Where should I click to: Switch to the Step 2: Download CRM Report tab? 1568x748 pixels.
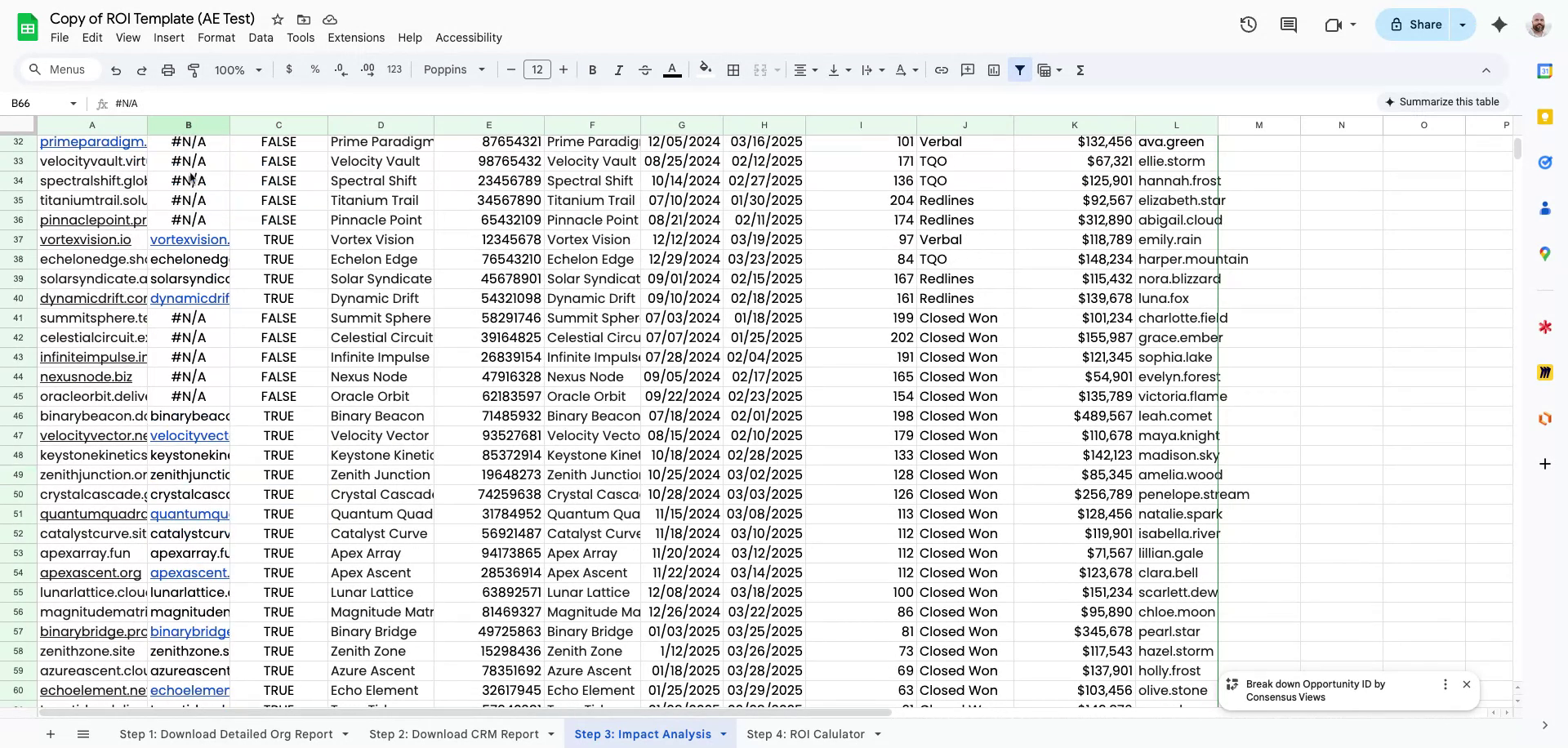(x=453, y=734)
